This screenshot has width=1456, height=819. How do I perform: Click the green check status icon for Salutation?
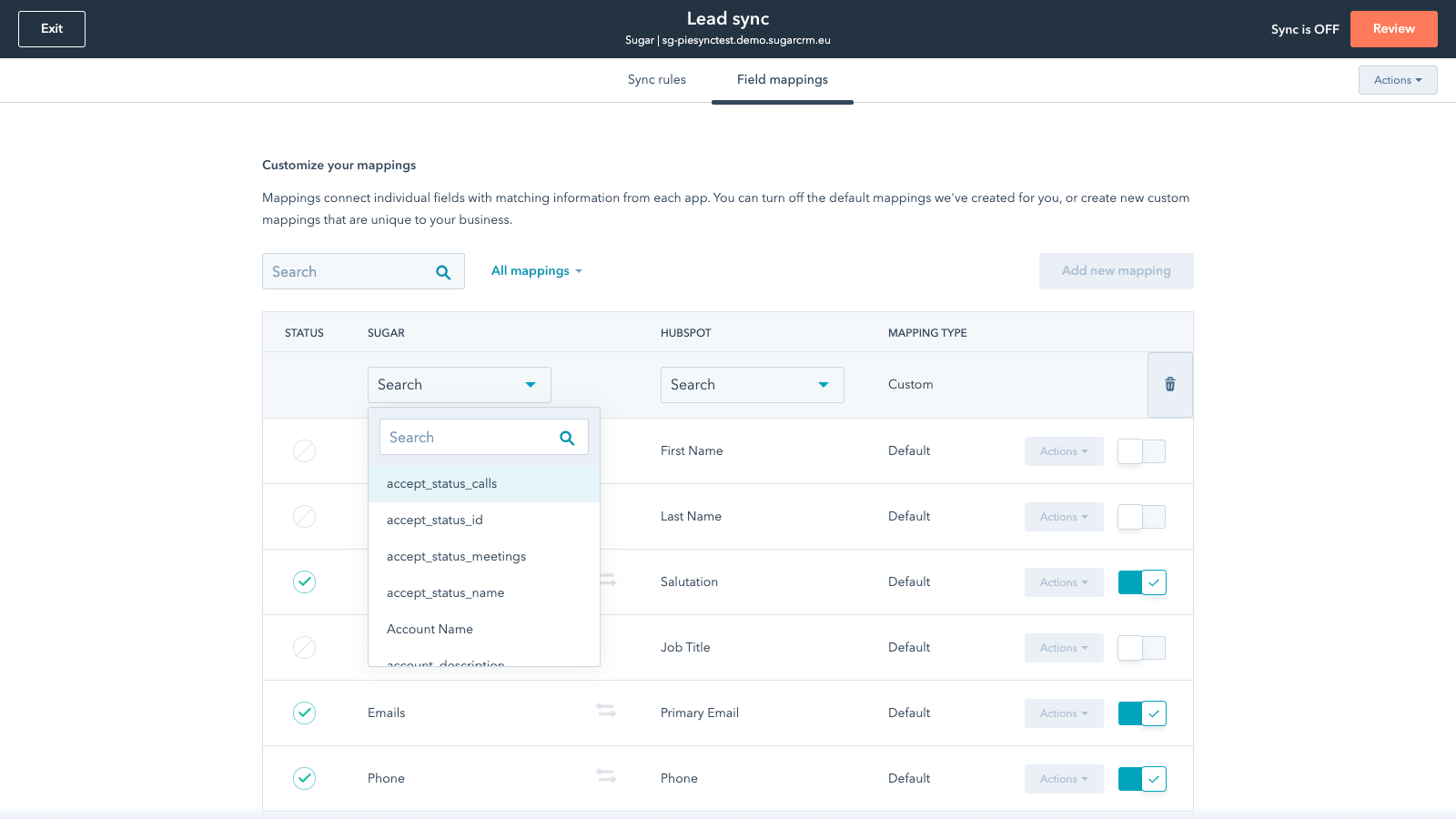[x=304, y=581]
